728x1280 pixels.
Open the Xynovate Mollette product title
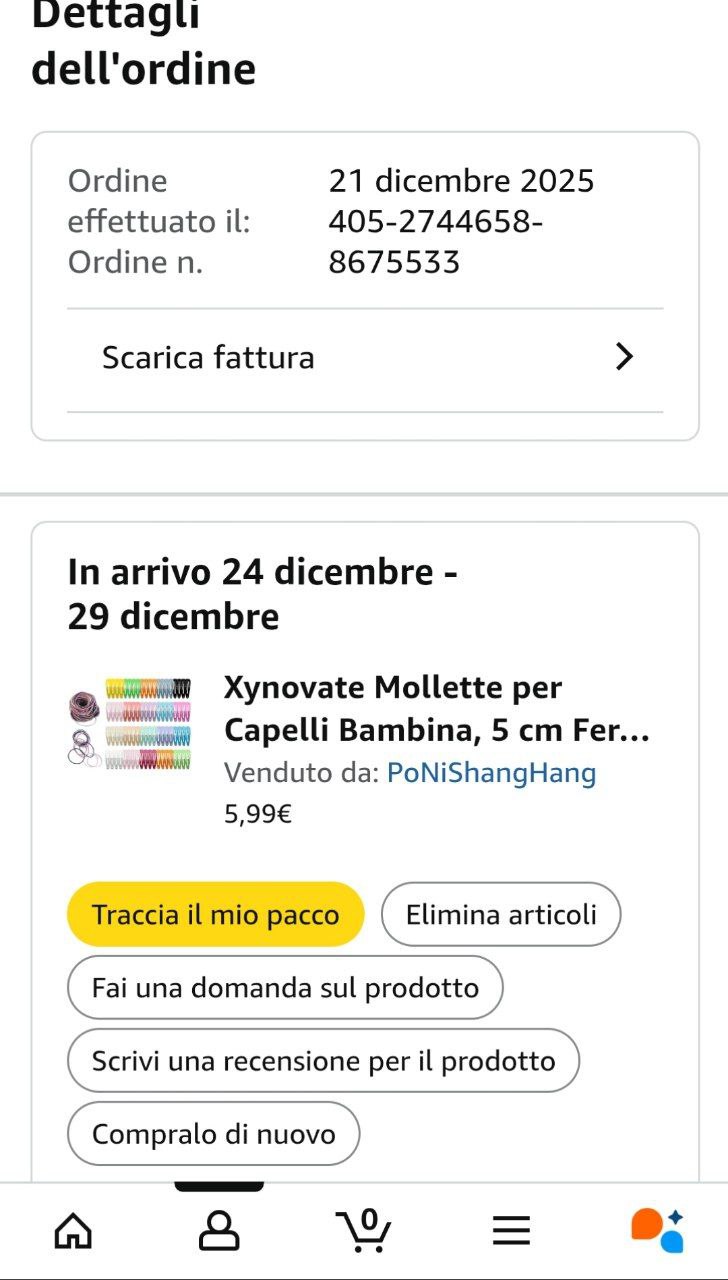point(436,709)
